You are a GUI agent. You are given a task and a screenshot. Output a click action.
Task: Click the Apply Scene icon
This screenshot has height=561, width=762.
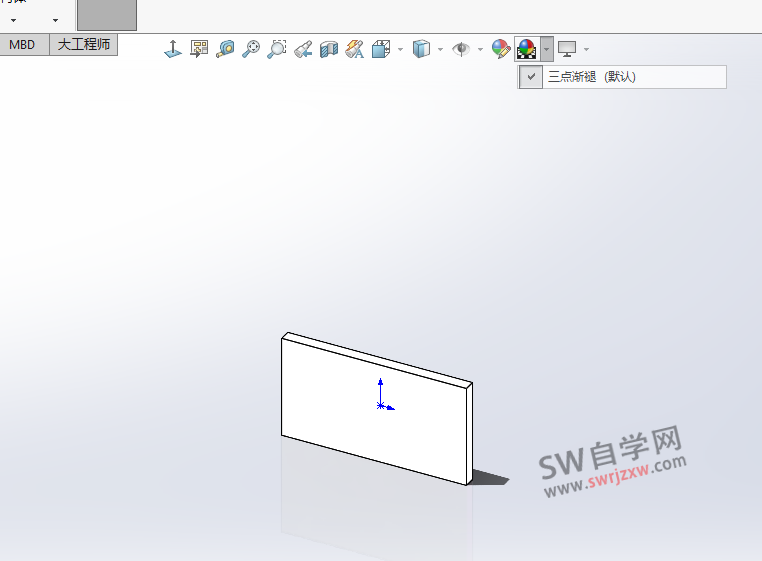click(527, 49)
